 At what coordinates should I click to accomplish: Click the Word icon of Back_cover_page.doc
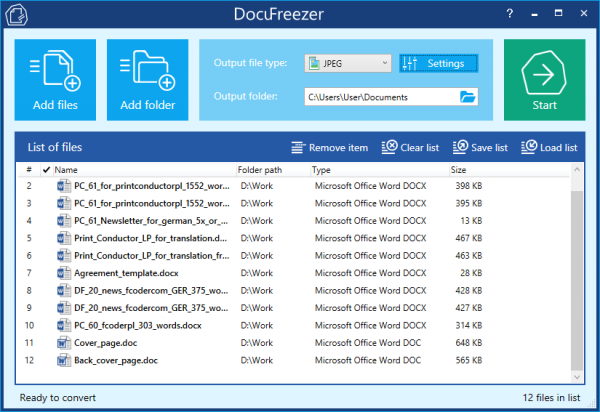click(64, 360)
